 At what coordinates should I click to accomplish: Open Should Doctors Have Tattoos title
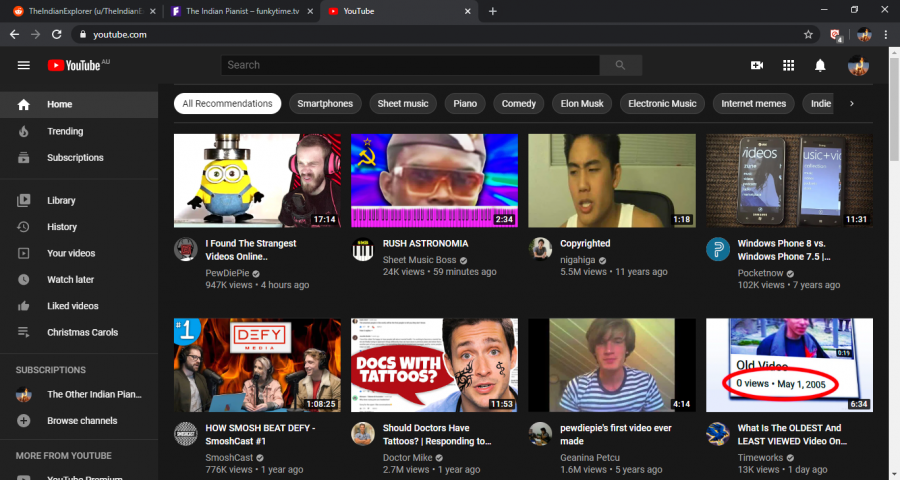tap(437, 435)
